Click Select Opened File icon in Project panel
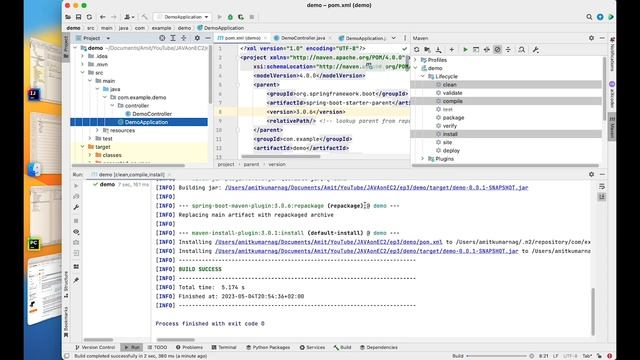640x360 pixels. [162, 38]
